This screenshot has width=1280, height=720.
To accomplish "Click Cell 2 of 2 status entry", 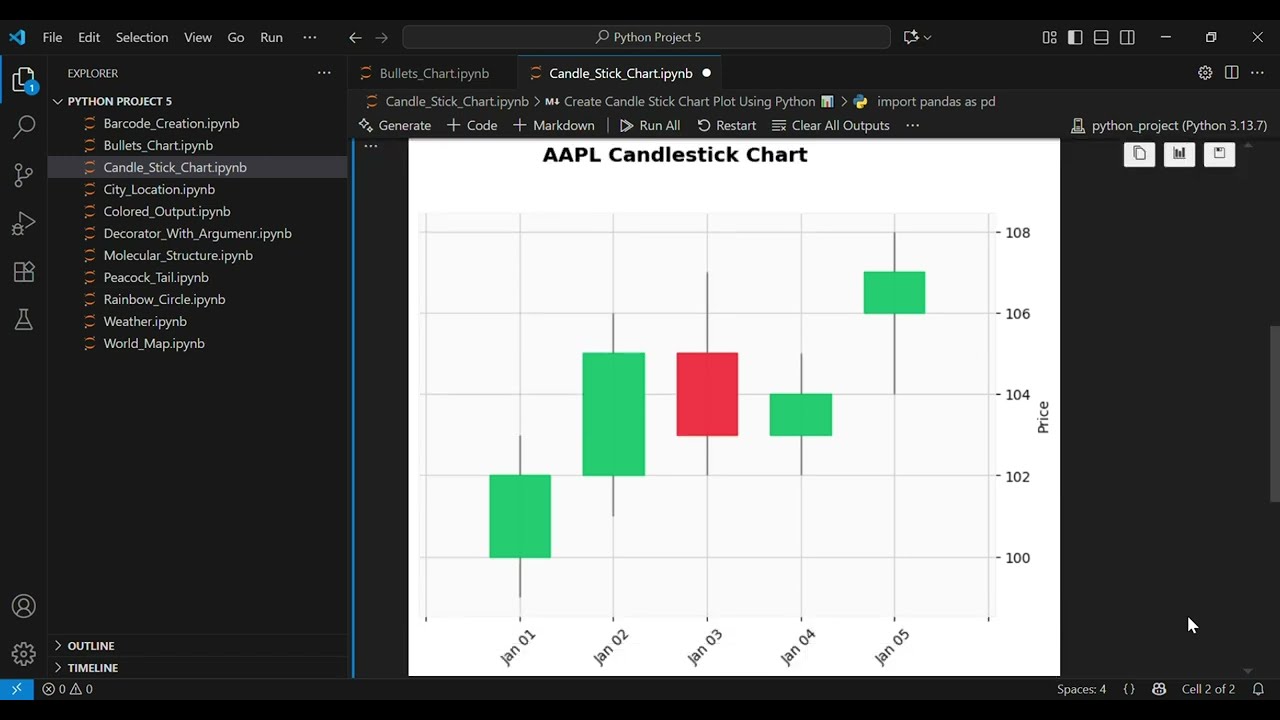I will (1208, 689).
